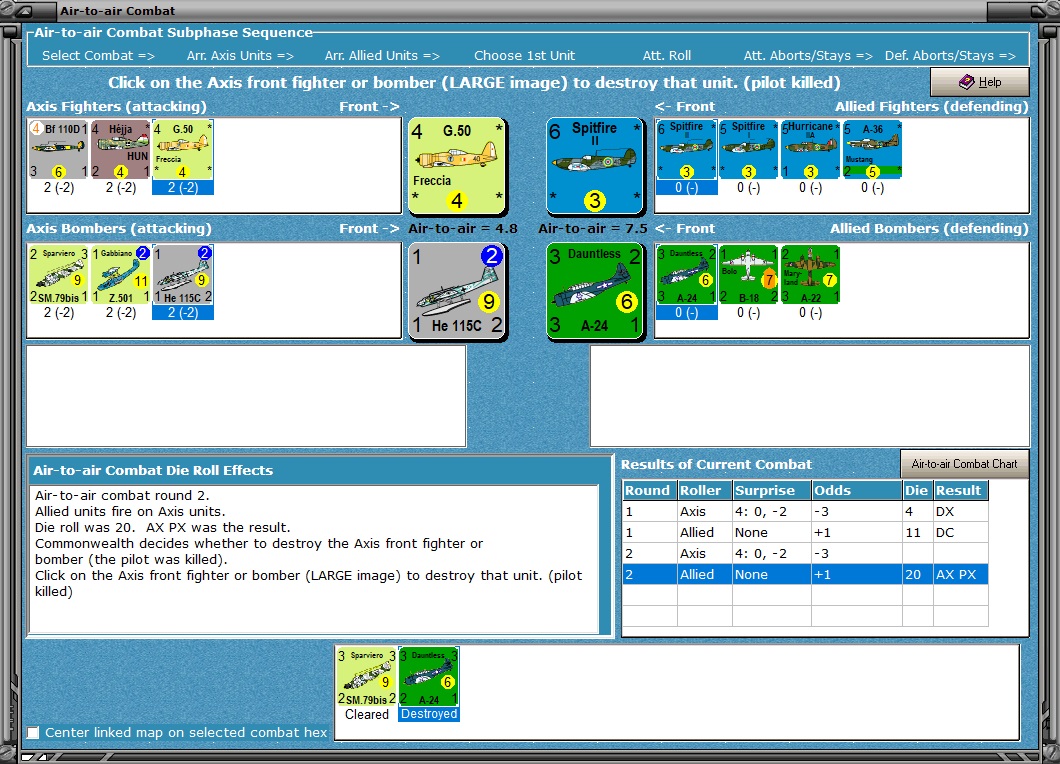Click the Surprise column header
This screenshot has width=1060, height=764.
(772, 490)
